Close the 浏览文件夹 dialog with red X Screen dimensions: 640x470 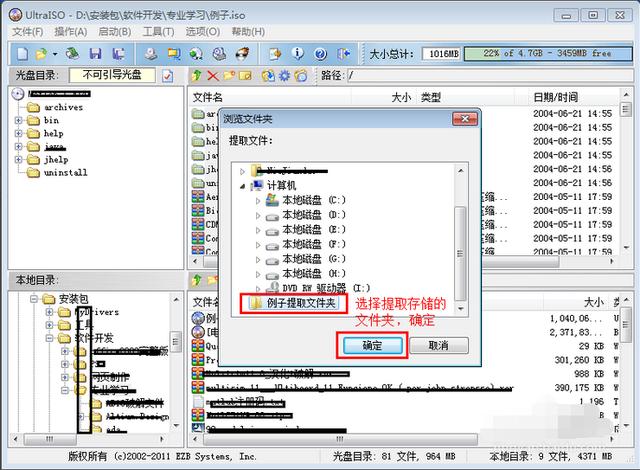[x=464, y=119]
